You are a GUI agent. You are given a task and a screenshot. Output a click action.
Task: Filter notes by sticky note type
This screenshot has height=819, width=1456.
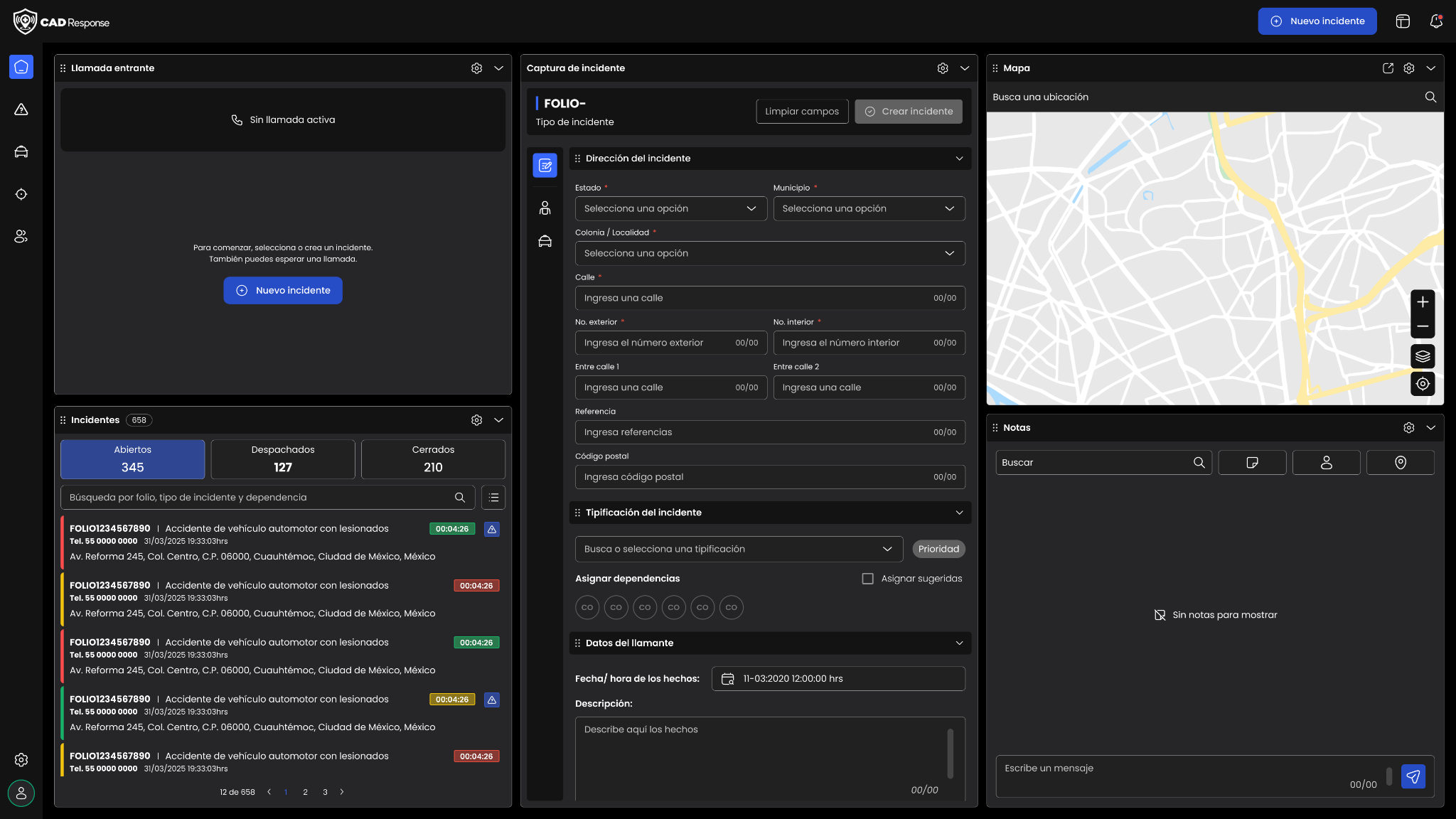(x=1252, y=463)
